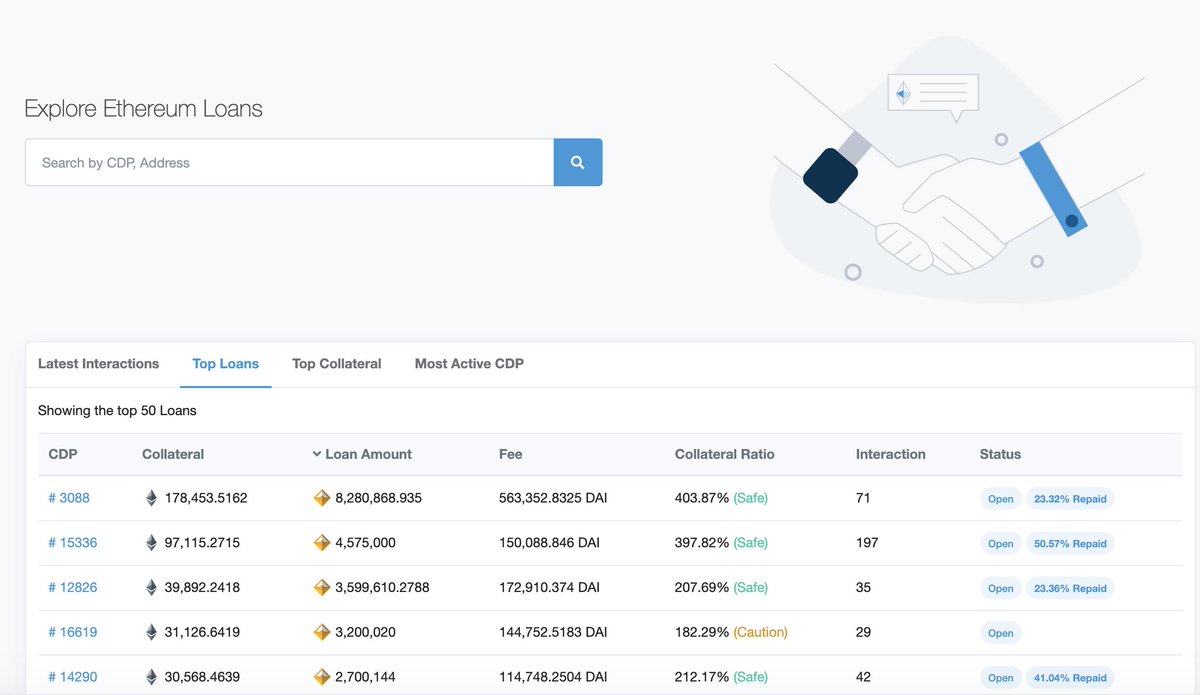
Task: Click Open status badge for CDP 3088
Action: [x=1000, y=499]
